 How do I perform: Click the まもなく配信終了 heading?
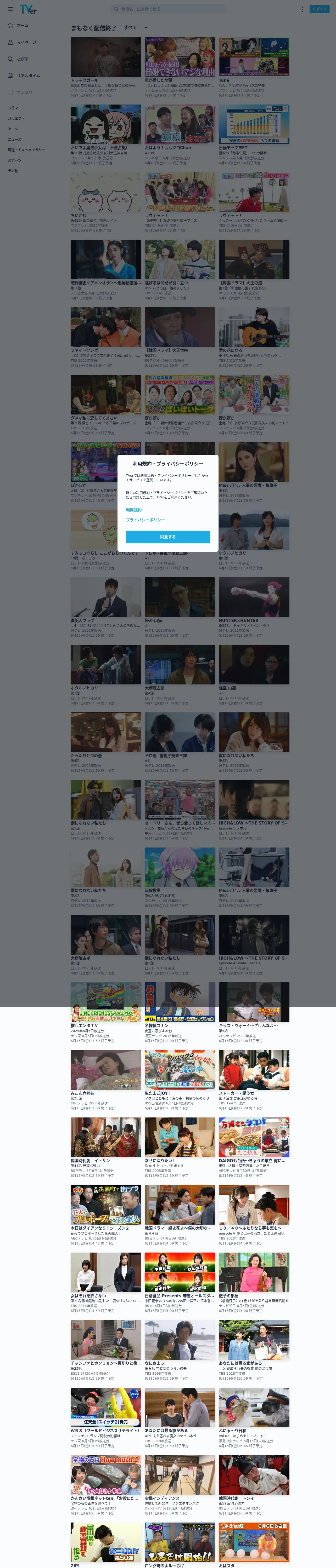[x=93, y=28]
